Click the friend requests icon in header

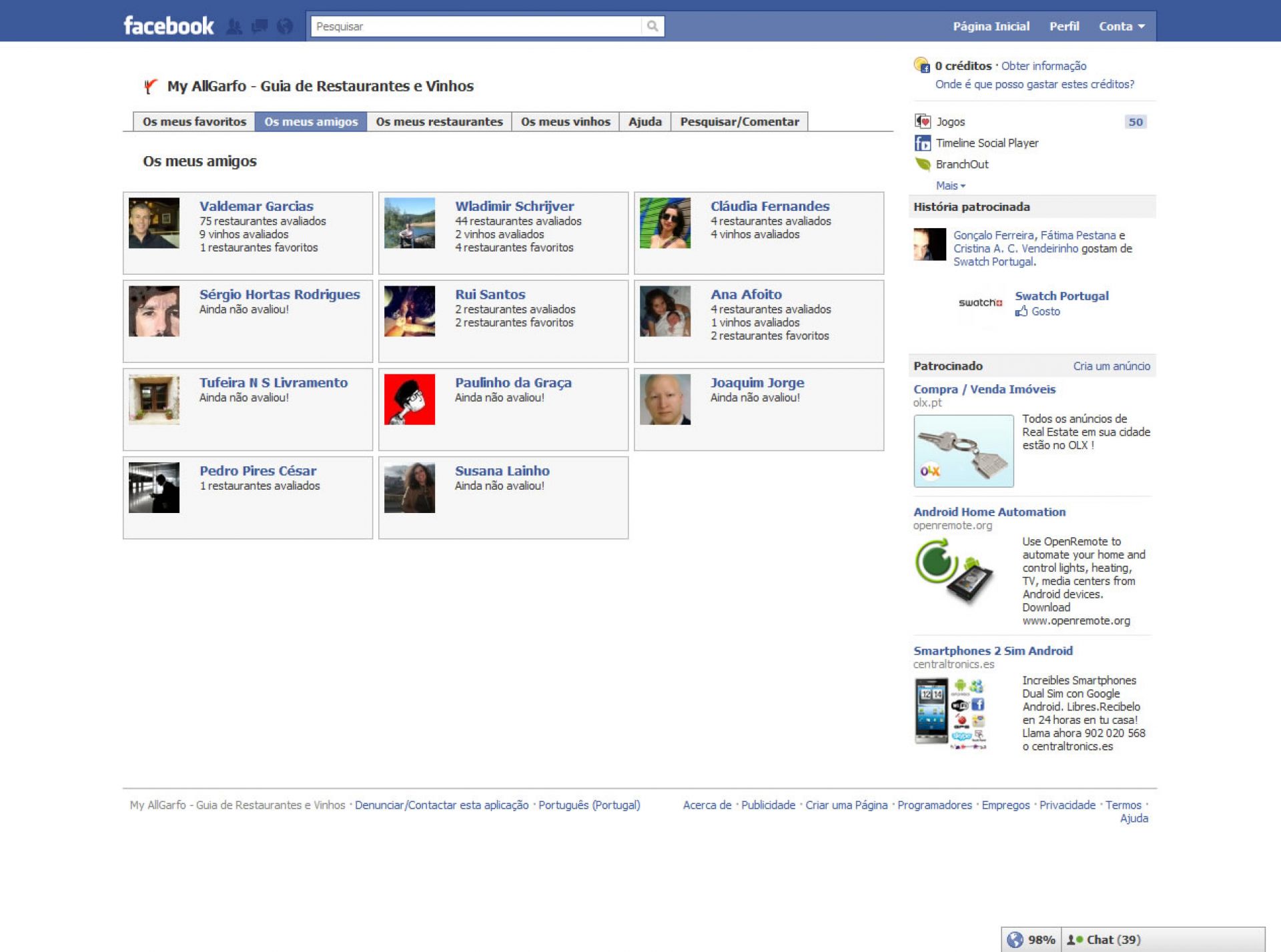coord(234,27)
